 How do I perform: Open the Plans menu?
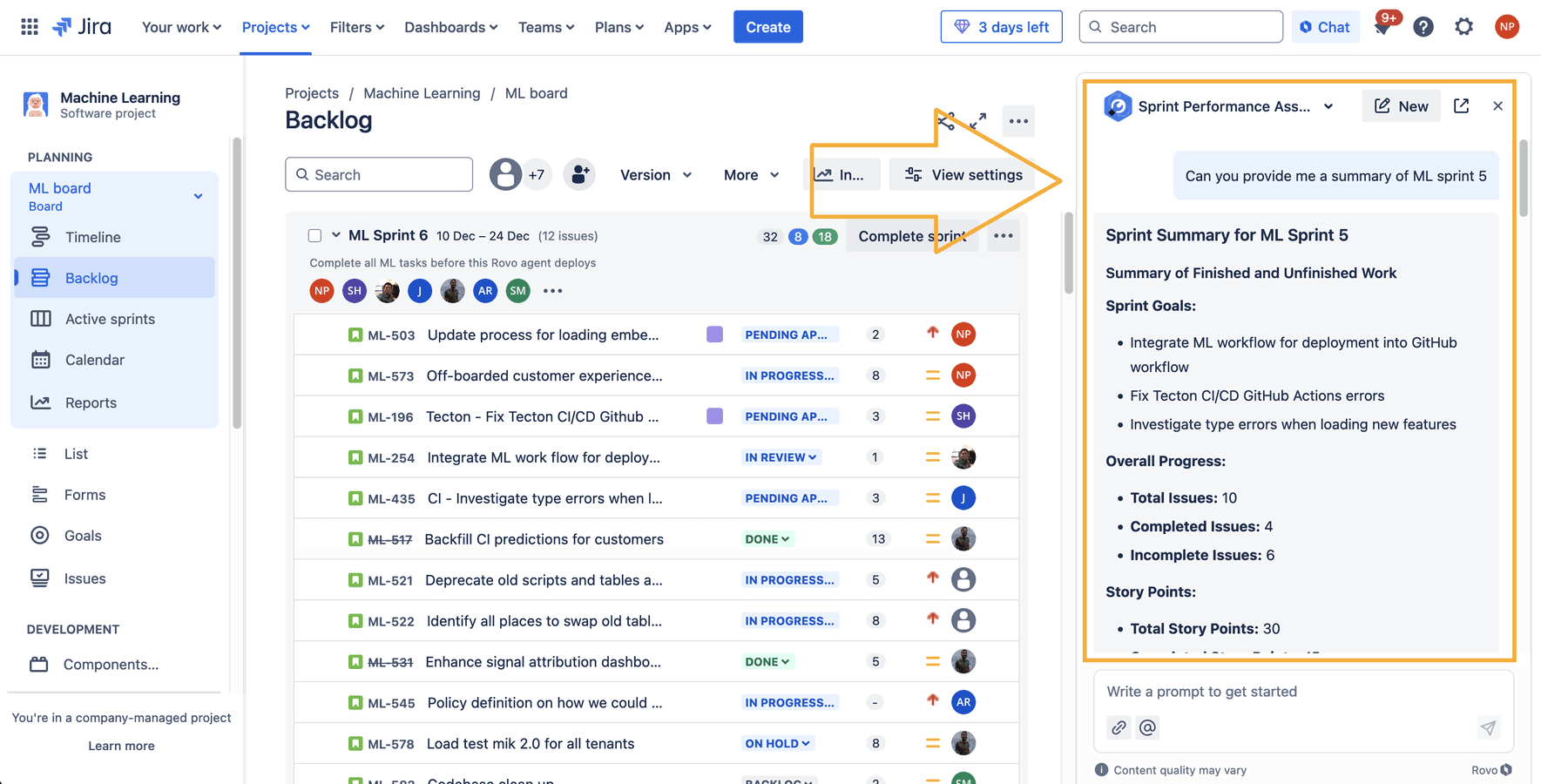pyautogui.click(x=619, y=27)
